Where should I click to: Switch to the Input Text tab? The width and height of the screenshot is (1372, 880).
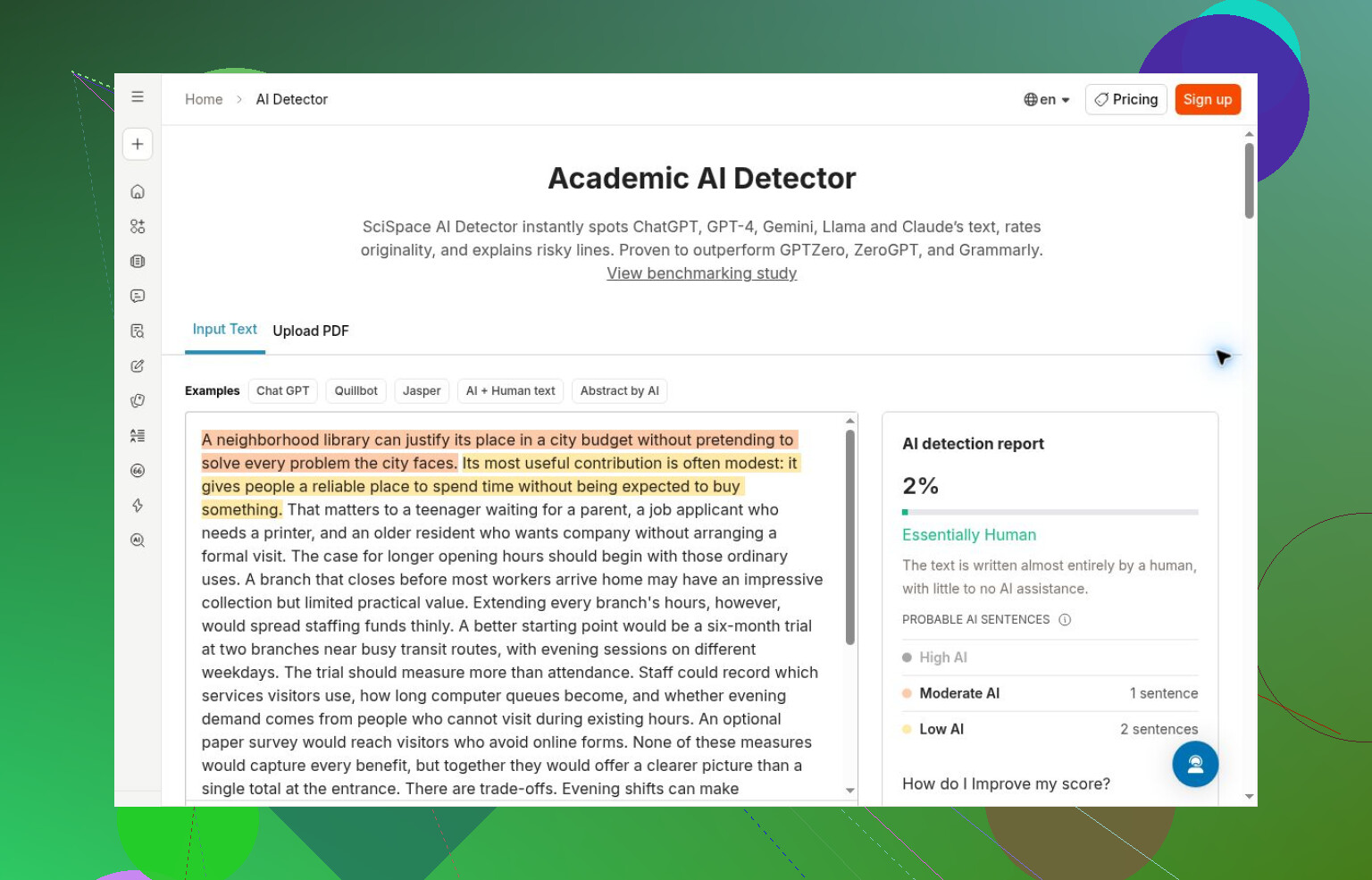click(x=225, y=329)
